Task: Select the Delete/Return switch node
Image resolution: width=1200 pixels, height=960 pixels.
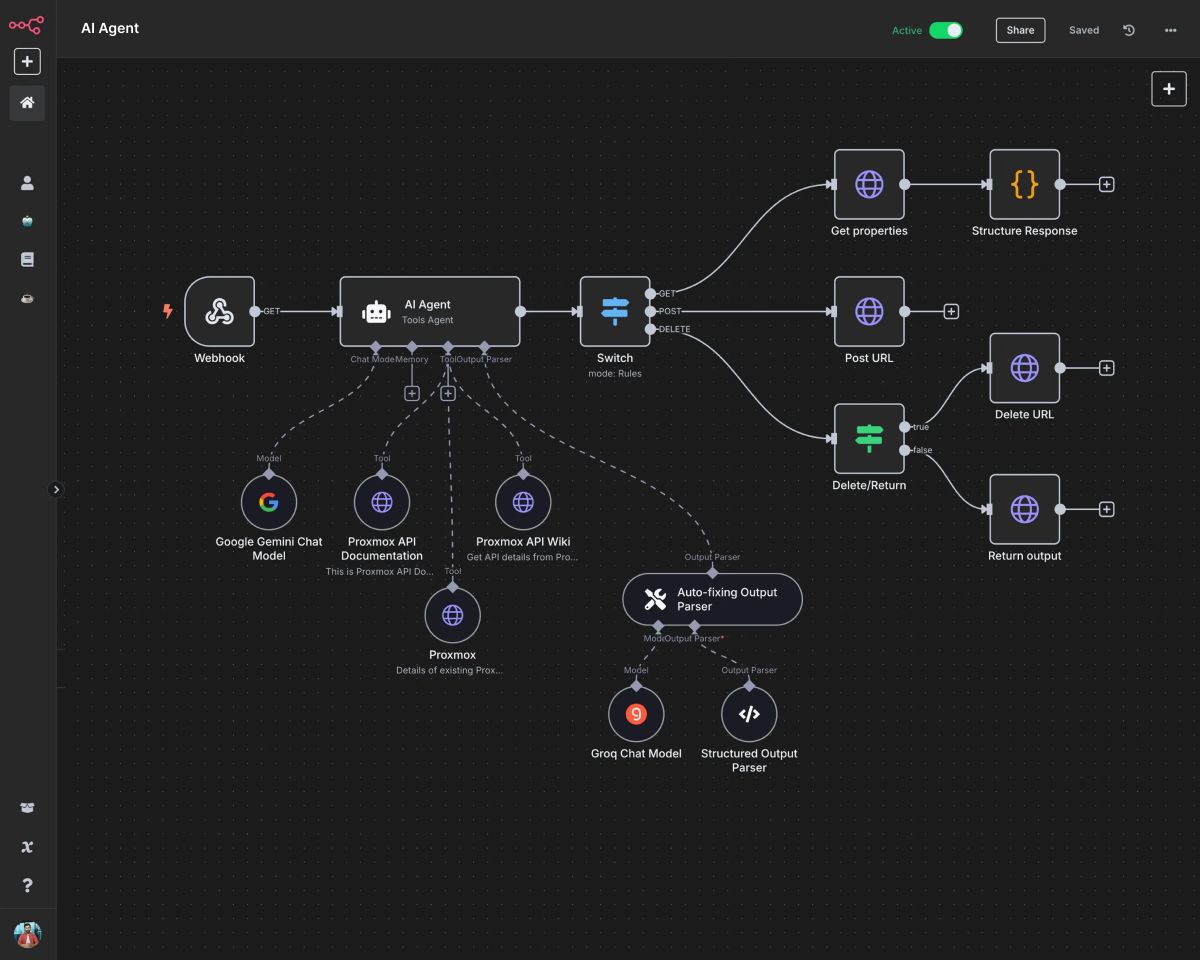Action: [x=869, y=438]
